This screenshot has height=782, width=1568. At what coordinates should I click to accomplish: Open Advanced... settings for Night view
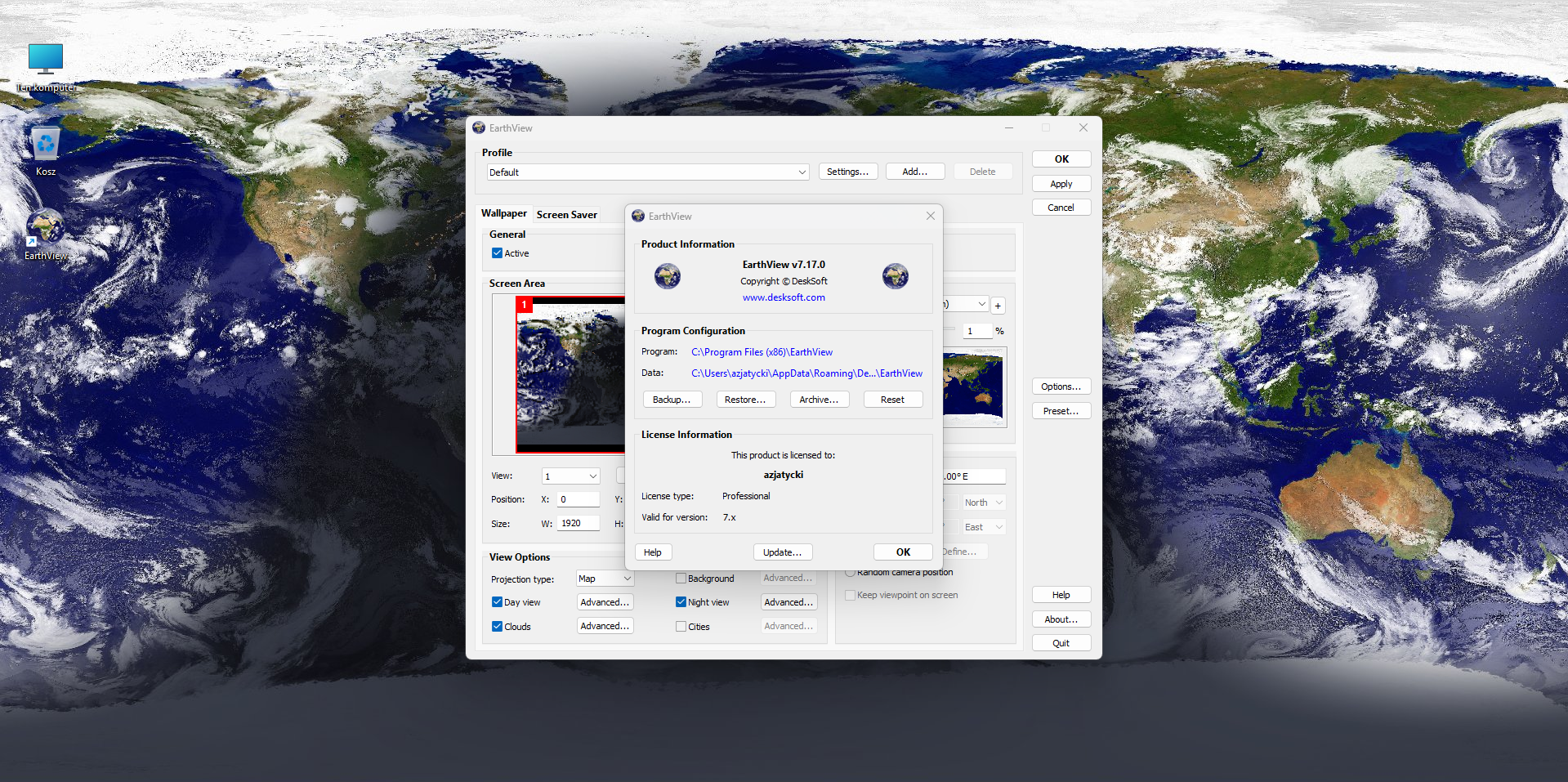788,602
